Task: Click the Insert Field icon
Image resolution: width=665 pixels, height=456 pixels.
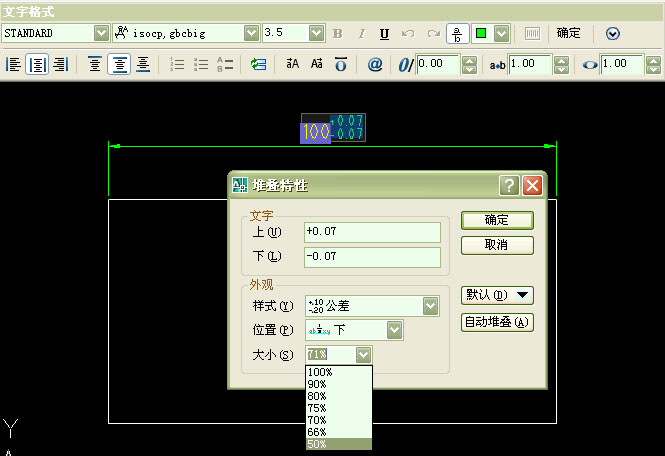Action: click(x=258, y=64)
